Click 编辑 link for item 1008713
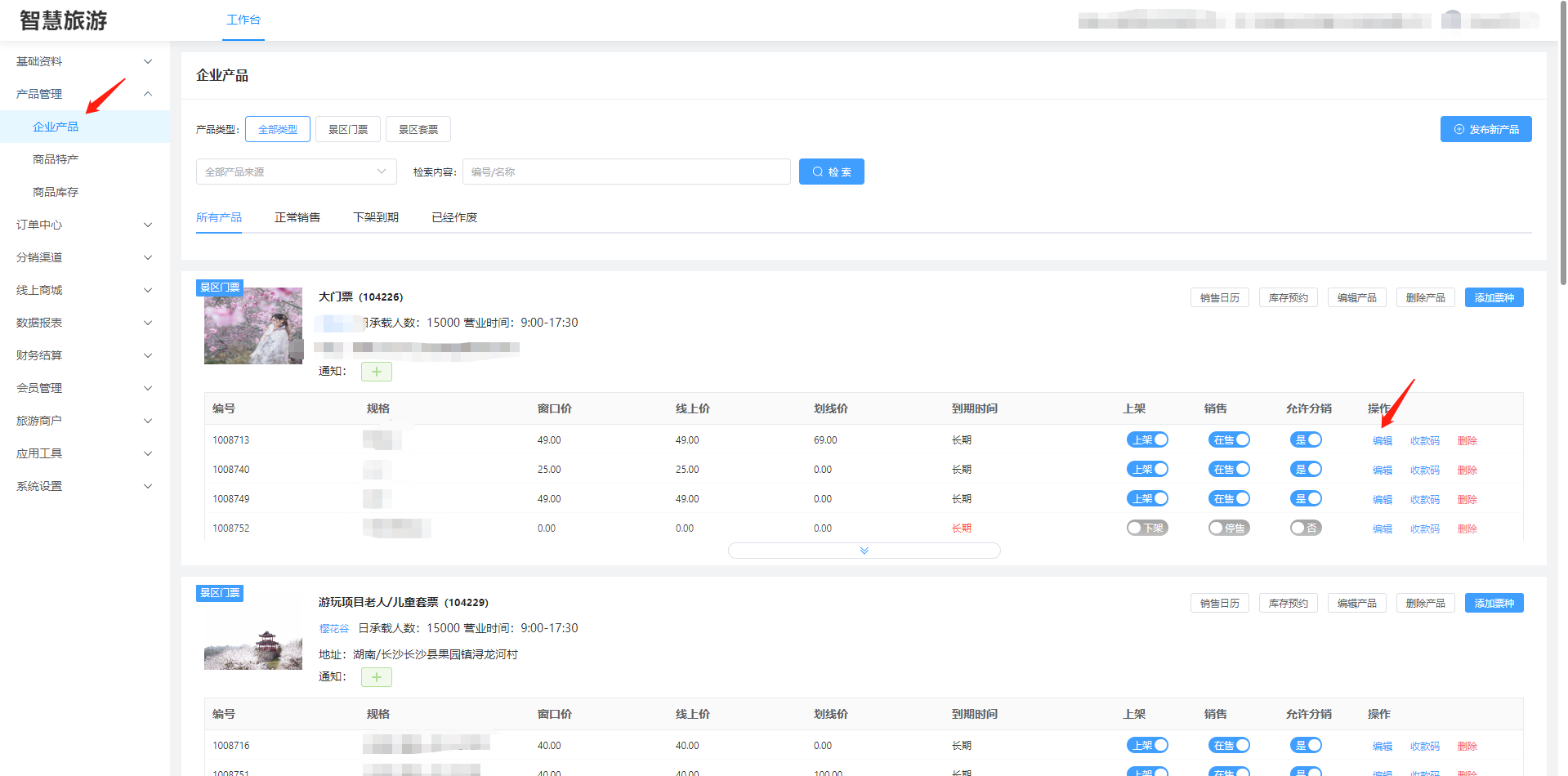 [x=1382, y=441]
